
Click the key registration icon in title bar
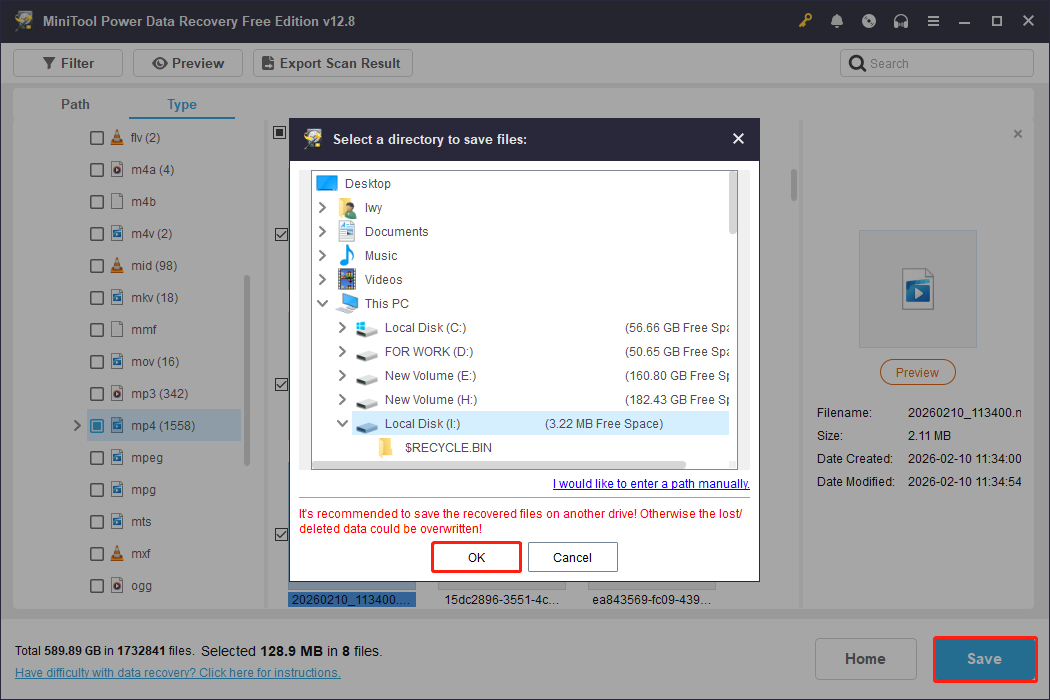(805, 20)
